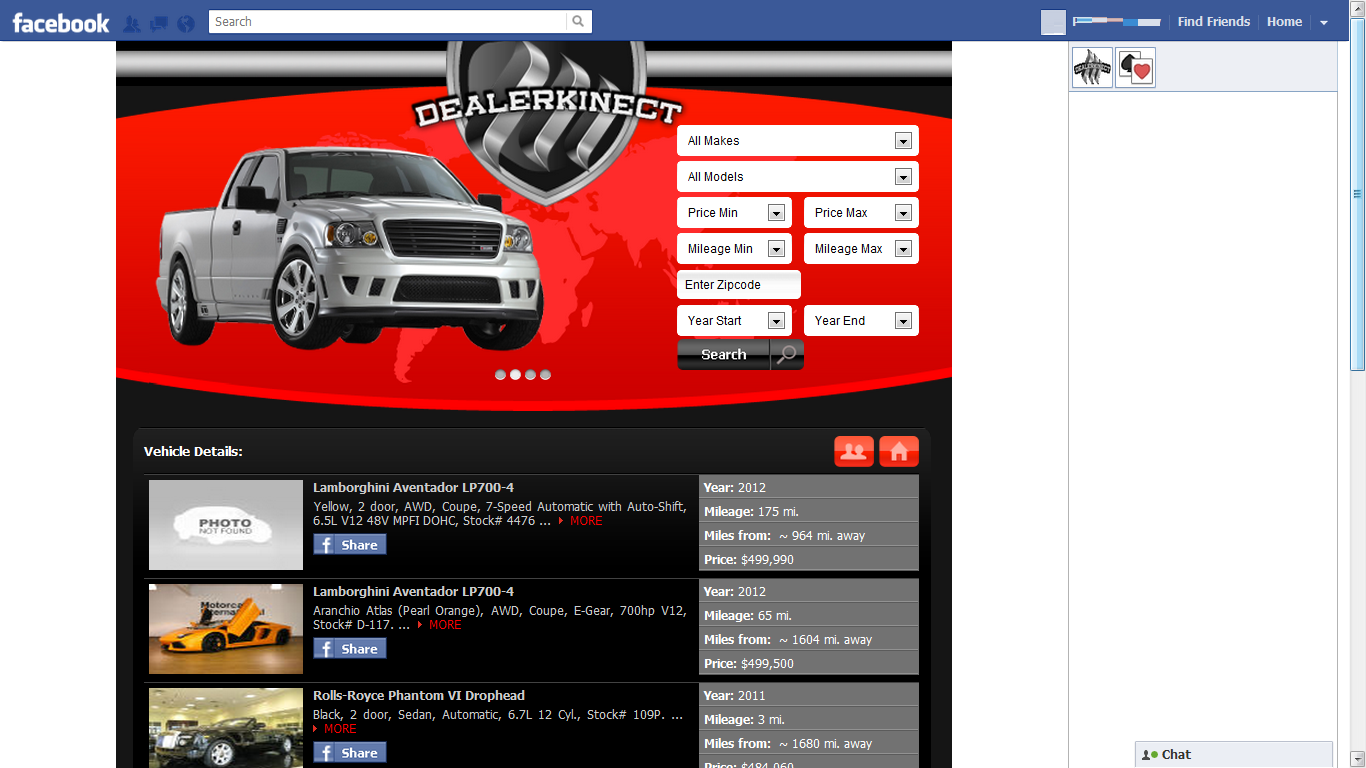Open the first Lamborghini Aventador LP700-4 title
The height and width of the screenshot is (768, 1366).
(413, 488)
